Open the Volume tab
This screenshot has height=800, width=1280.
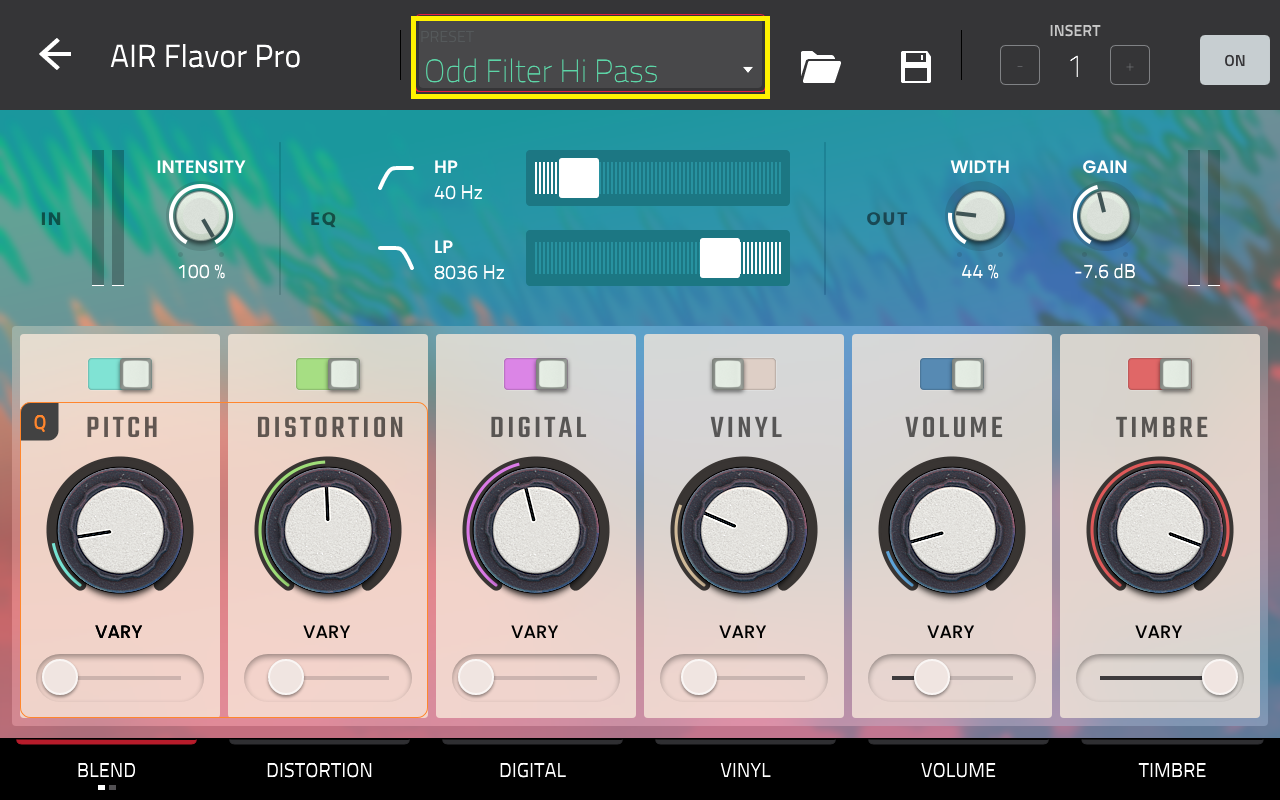pyautogui.click(x=959, y=770)
